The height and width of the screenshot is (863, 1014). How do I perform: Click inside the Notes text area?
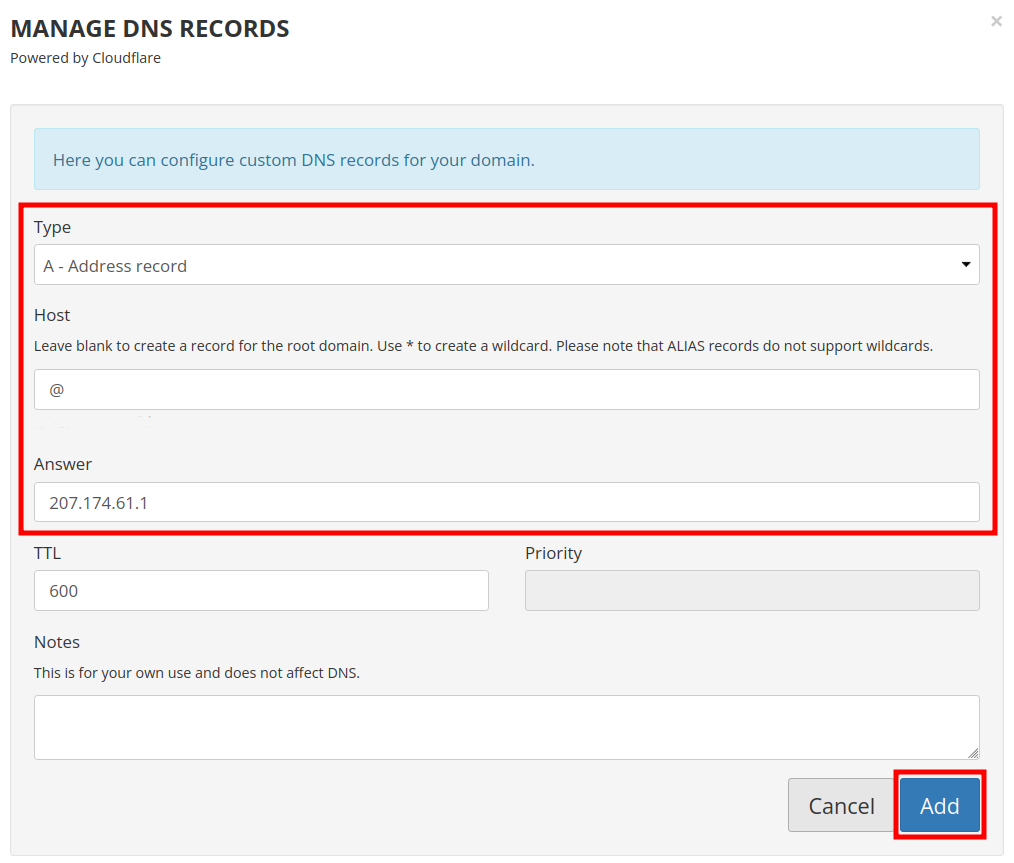tap(506, 727)
